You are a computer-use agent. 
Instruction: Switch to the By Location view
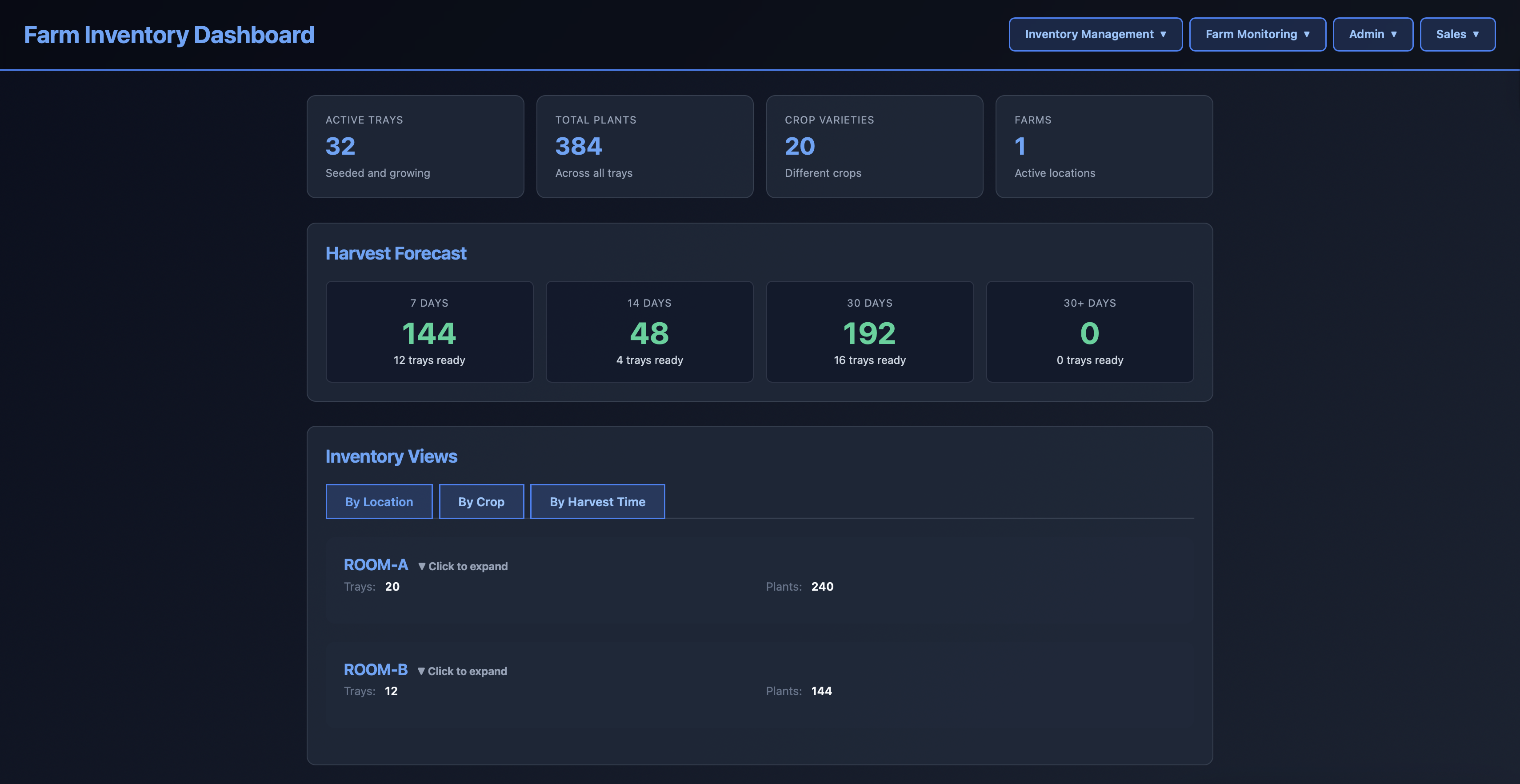379,501
